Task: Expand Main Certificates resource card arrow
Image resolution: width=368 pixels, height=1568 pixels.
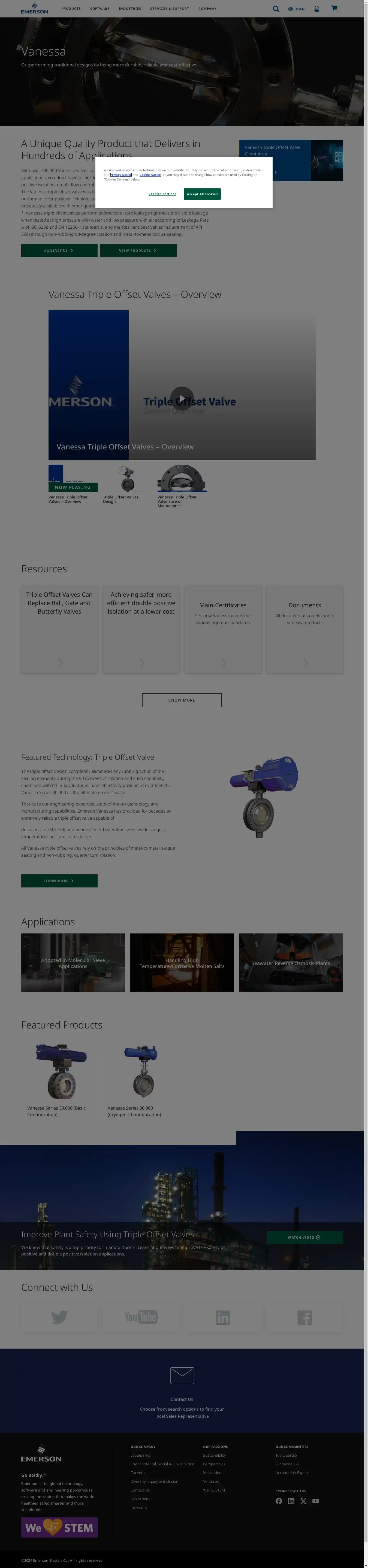Action: click(x=224, y=662)
